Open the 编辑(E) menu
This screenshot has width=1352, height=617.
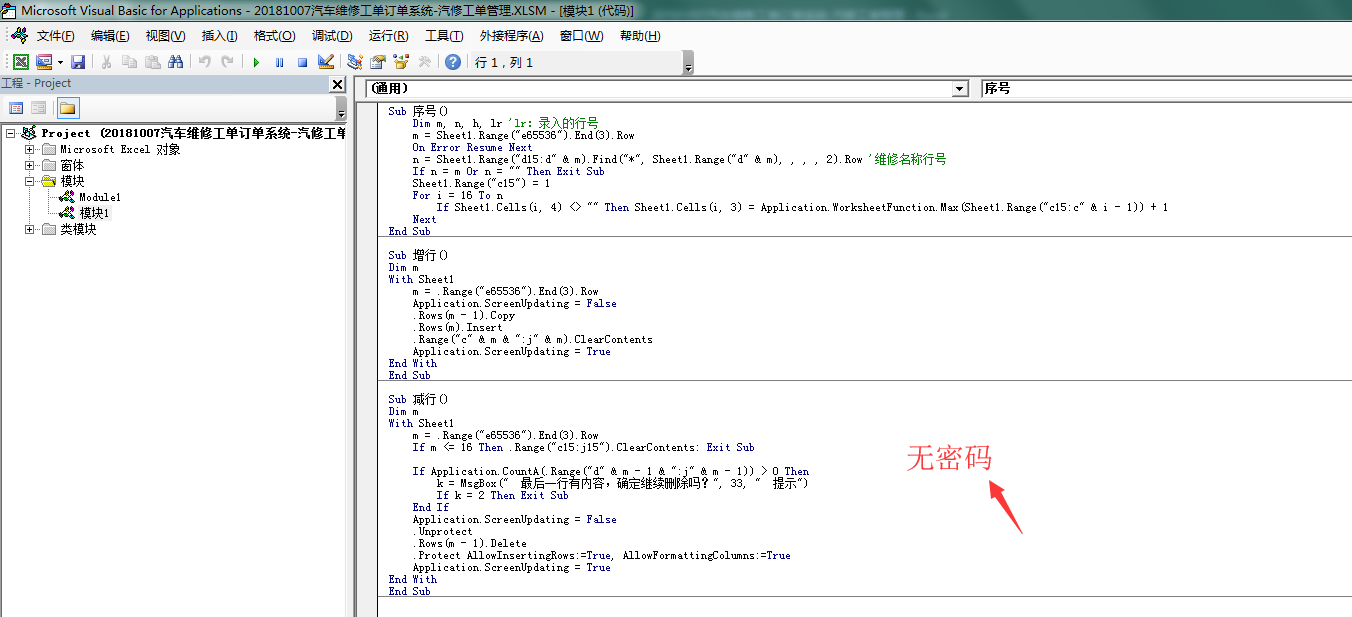[x=110, y=36]
